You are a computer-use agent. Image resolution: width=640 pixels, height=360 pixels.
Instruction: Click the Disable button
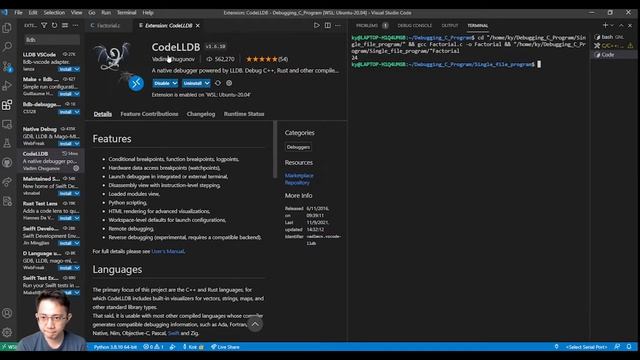pos(162,83)
